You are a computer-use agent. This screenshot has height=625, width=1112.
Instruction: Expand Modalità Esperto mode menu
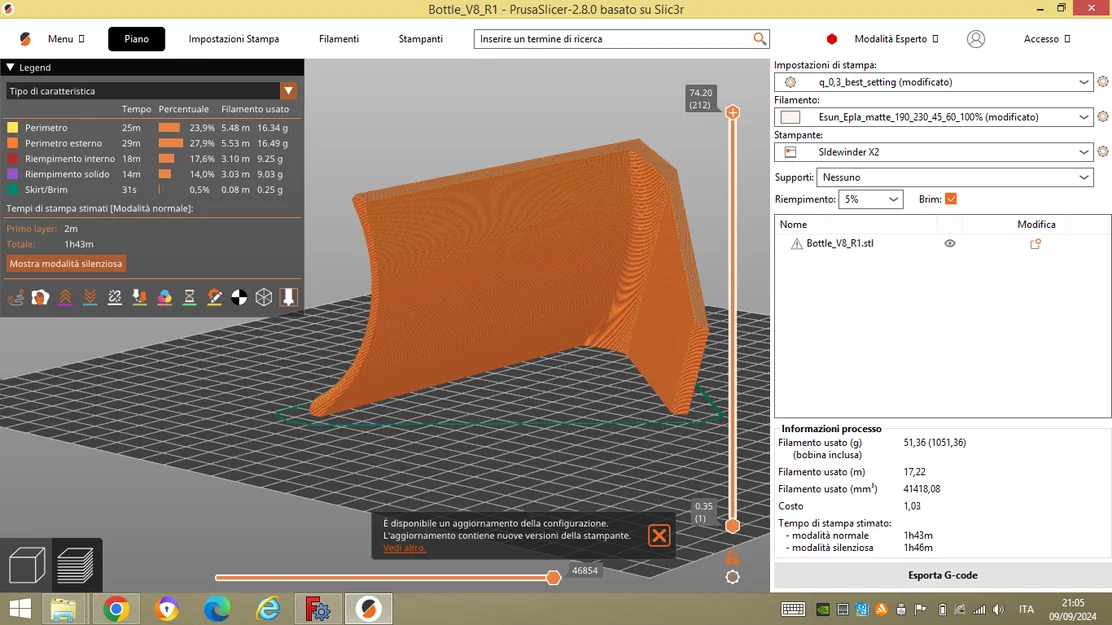point(896,39)
